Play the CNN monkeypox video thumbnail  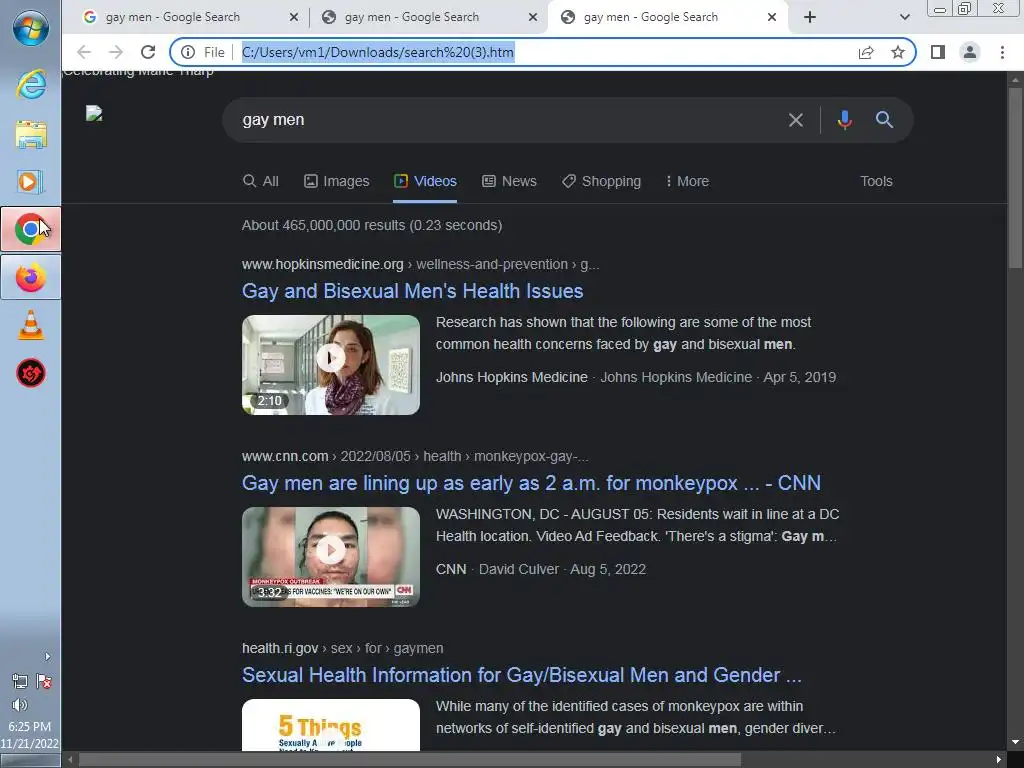(x=330, y=557)
